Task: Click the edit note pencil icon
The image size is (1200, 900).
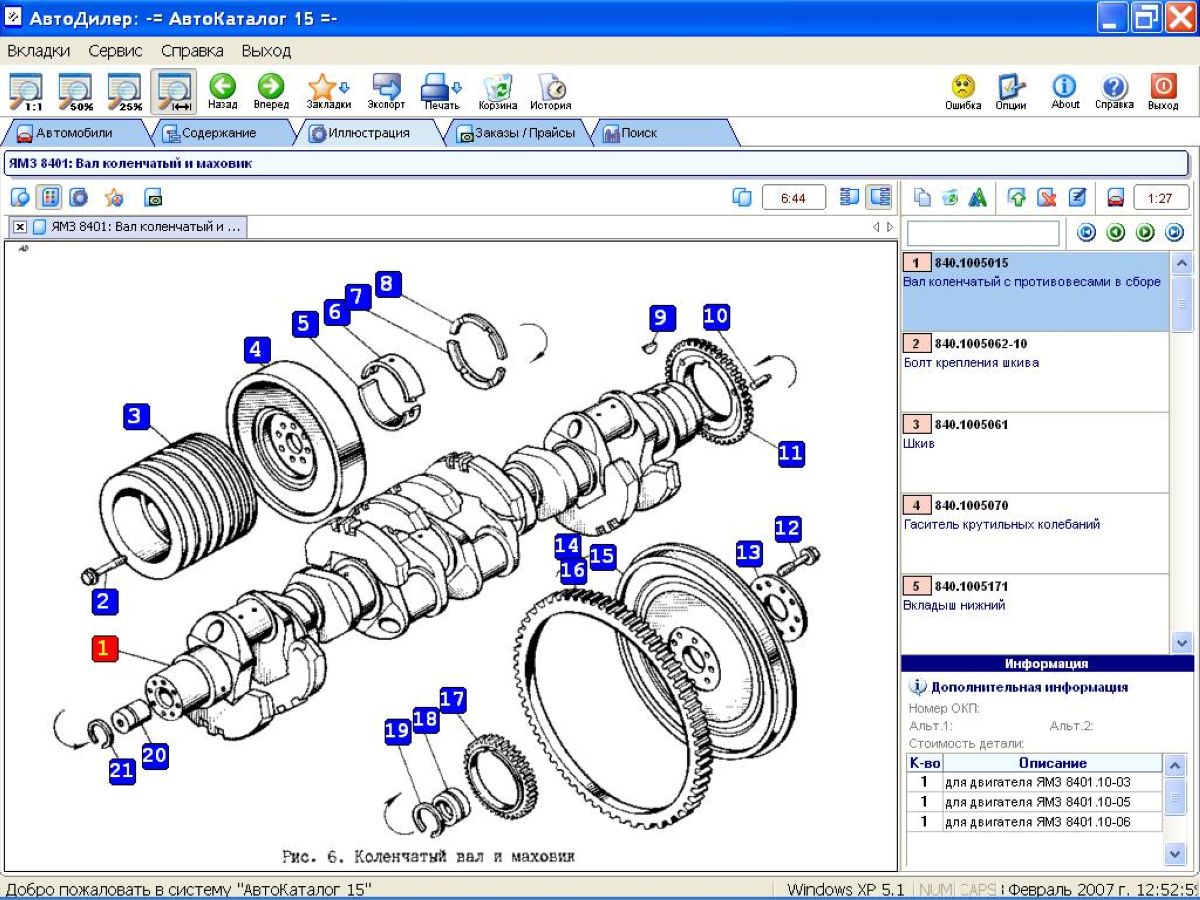Action: tap(1077, 197)
